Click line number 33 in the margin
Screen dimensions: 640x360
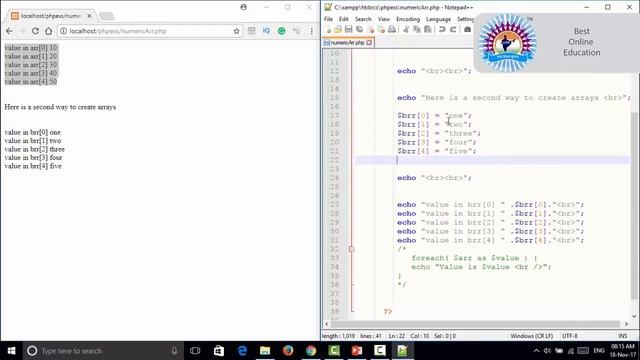(x=334, y=258)
